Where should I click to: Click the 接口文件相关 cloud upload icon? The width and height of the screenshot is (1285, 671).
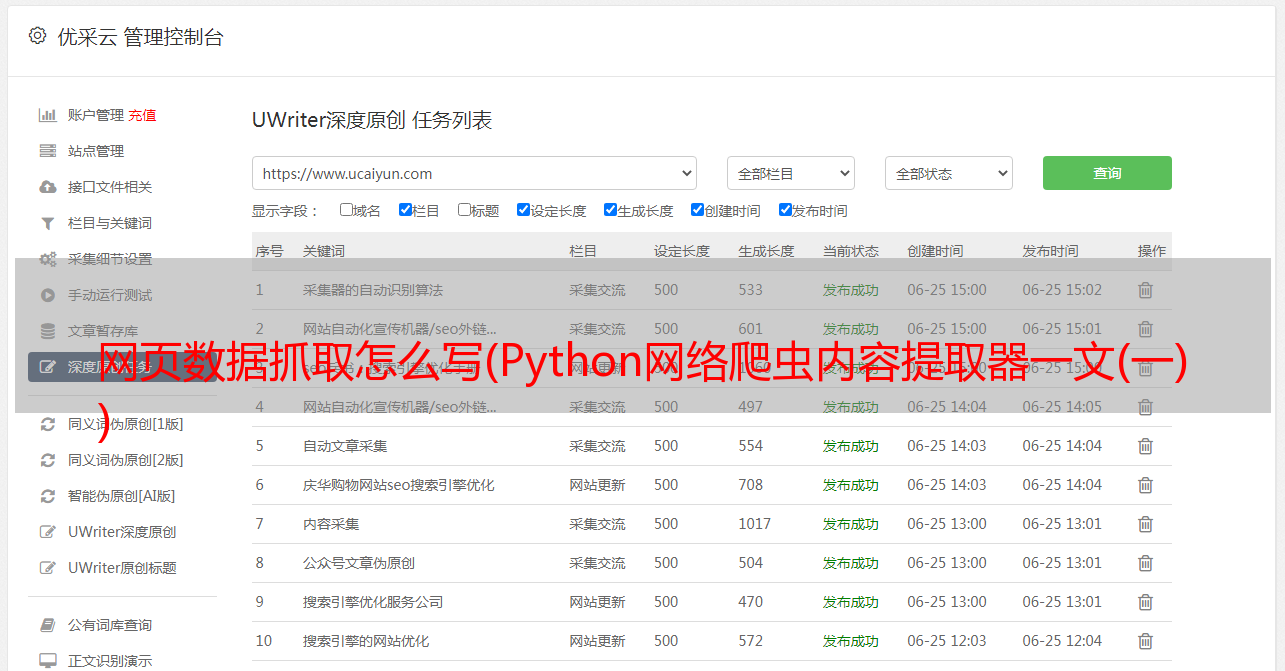(x=47, y=187)
